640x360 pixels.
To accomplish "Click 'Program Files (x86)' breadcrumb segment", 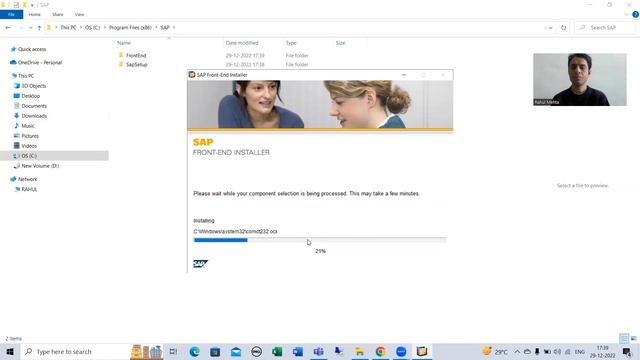I will 130,27.
